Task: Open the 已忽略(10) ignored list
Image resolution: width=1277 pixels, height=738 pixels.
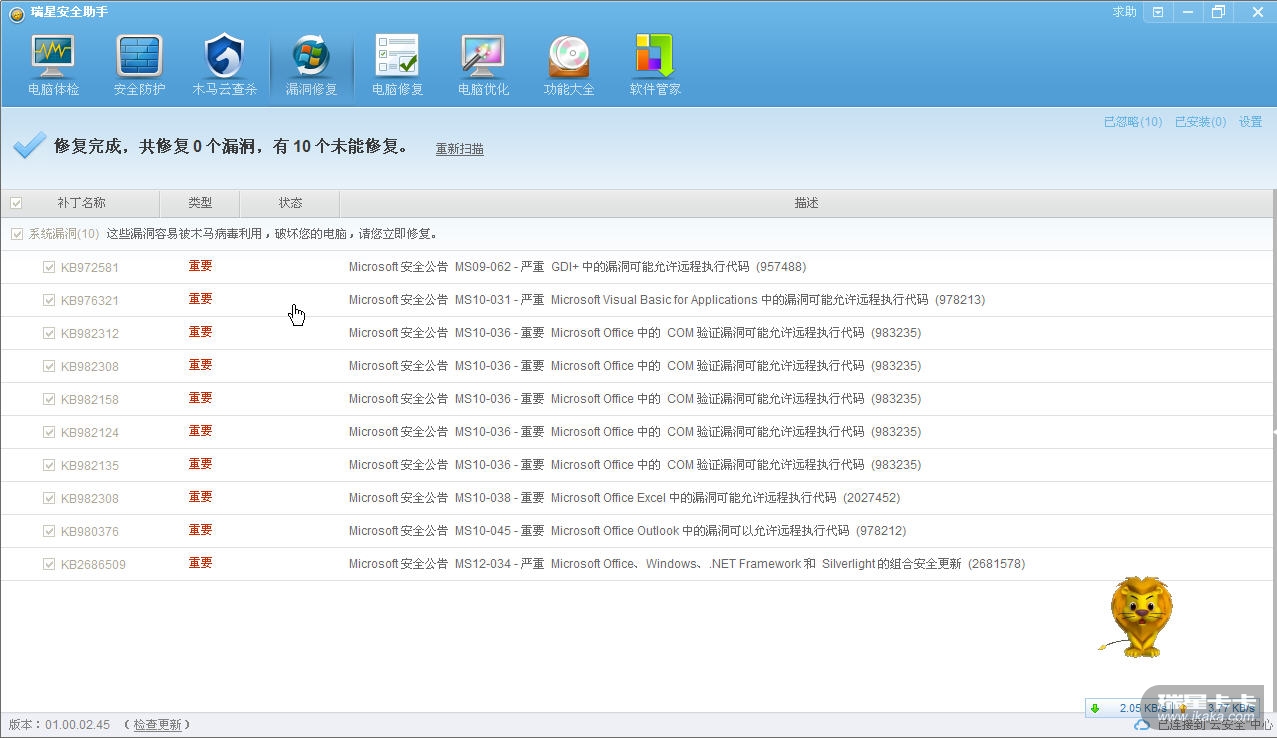Action: (1133, 122)
